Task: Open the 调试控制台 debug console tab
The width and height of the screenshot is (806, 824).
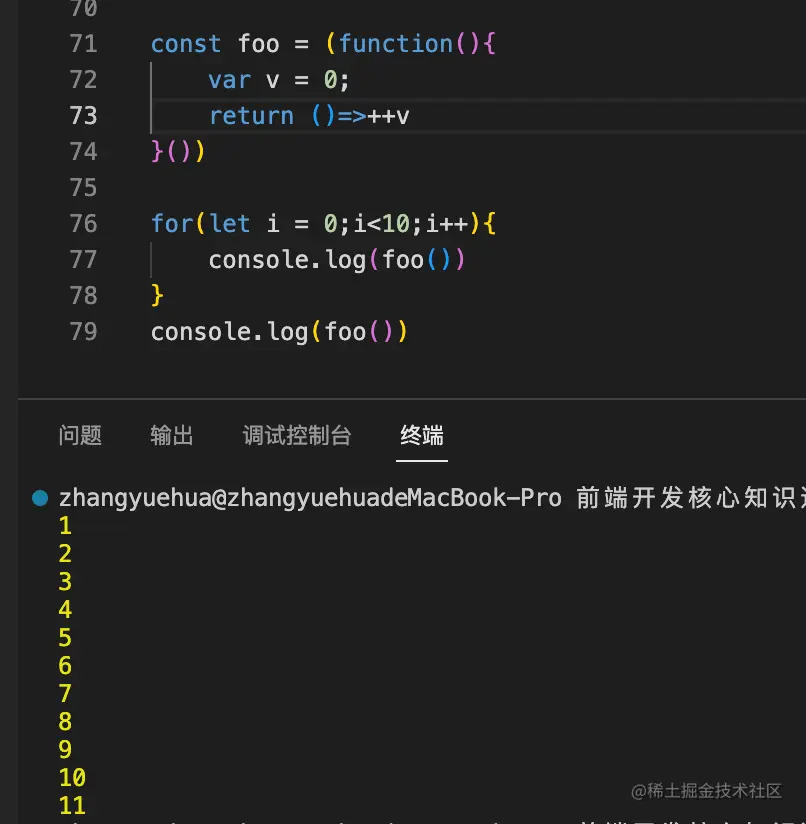Action: point(297,435)
